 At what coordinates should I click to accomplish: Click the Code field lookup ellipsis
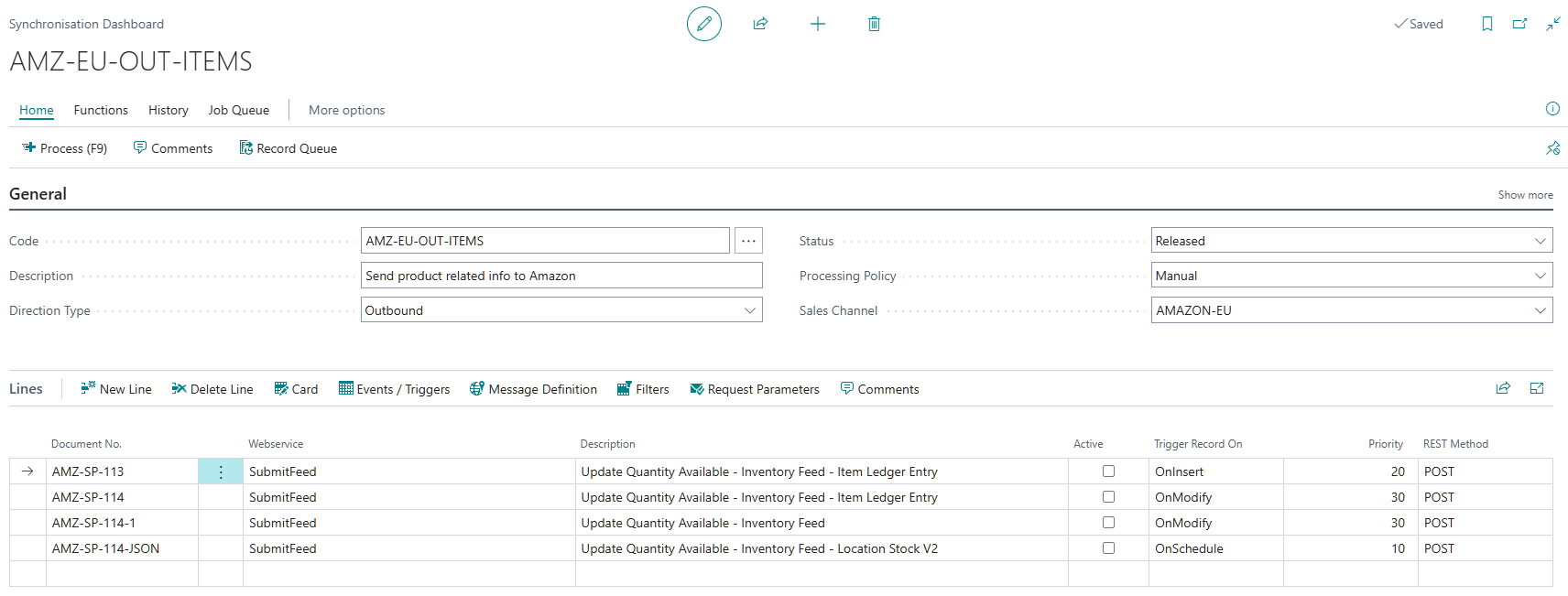(x=748, y=241)
